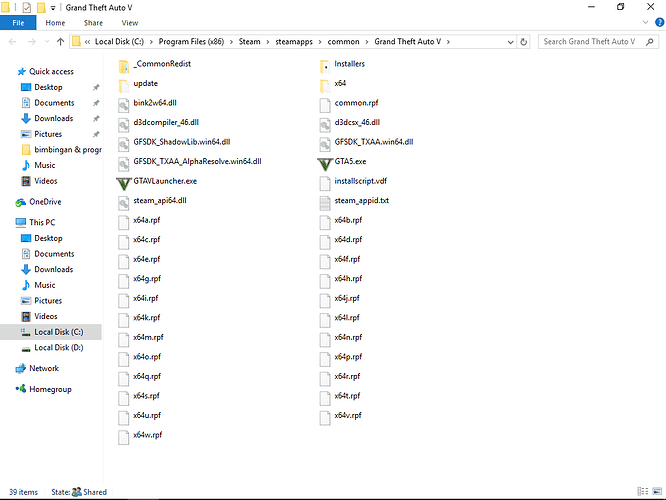Open the View ribbon tab
Screen dimensions: 666x500
tap(130, 23)
